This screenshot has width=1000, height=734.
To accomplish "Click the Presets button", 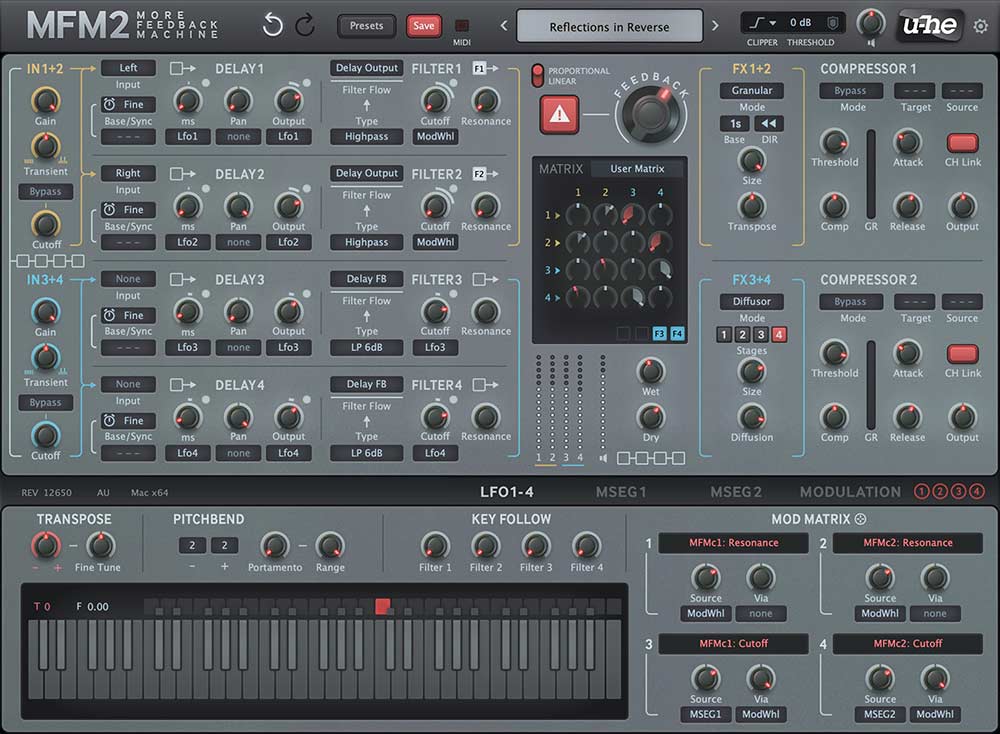I will point(368,26).
